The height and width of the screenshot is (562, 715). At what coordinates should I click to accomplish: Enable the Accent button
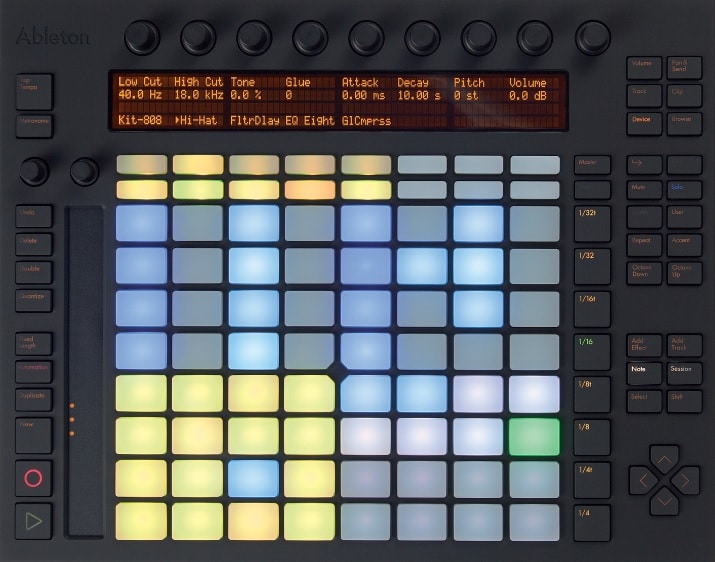(684, 245)
